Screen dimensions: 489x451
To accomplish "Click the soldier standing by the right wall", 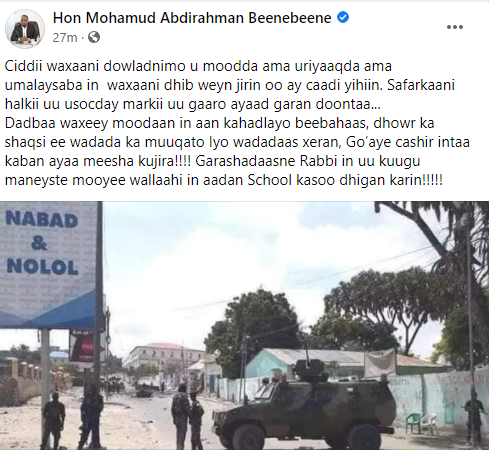I will [x=474, y=417].
